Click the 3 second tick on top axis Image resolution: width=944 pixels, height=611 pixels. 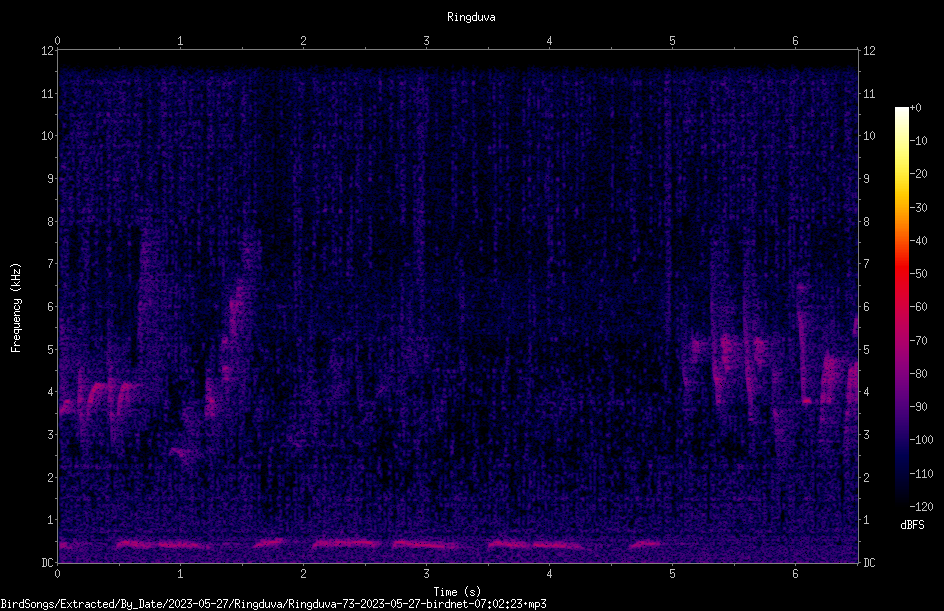pyautogui.click(x=426, y=40)
